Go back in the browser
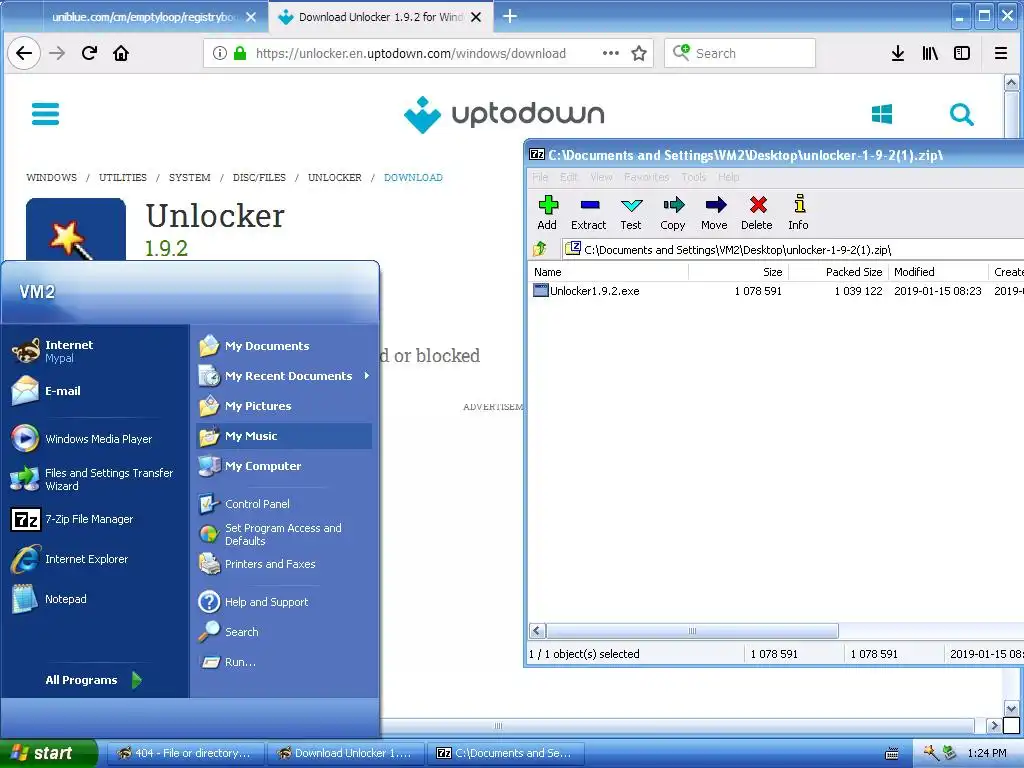 pyautogui.click(x=24, y=53)
